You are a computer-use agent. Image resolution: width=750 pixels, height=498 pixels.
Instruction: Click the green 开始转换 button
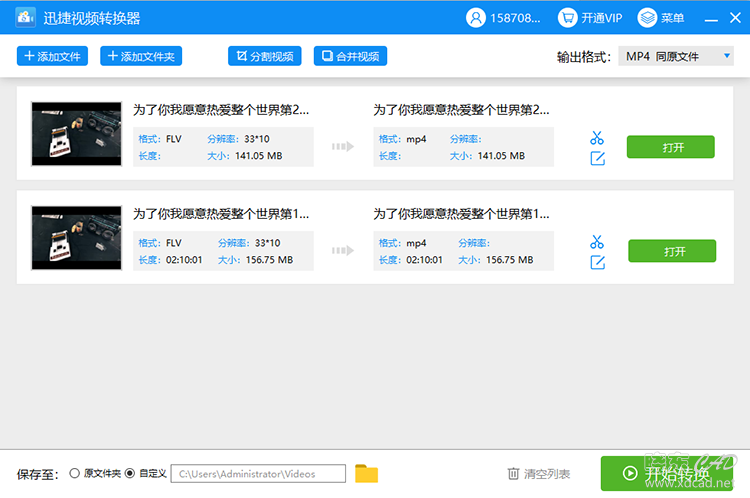click(x=667, y=474)
